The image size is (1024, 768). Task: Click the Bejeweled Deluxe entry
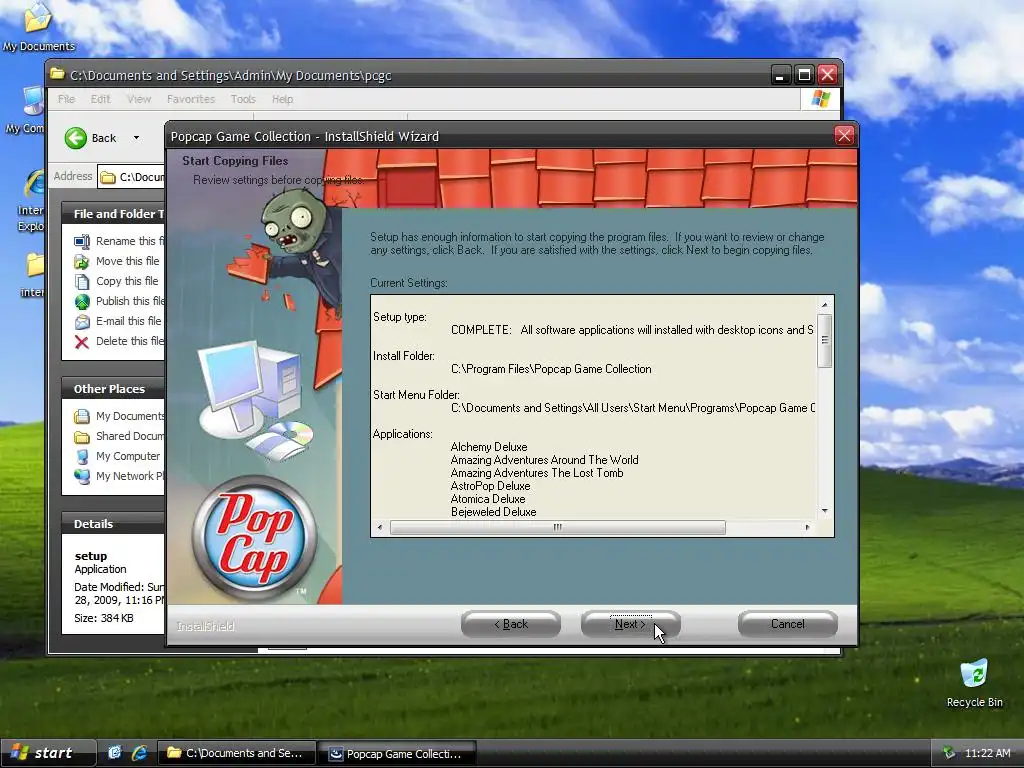pos(493,512)
